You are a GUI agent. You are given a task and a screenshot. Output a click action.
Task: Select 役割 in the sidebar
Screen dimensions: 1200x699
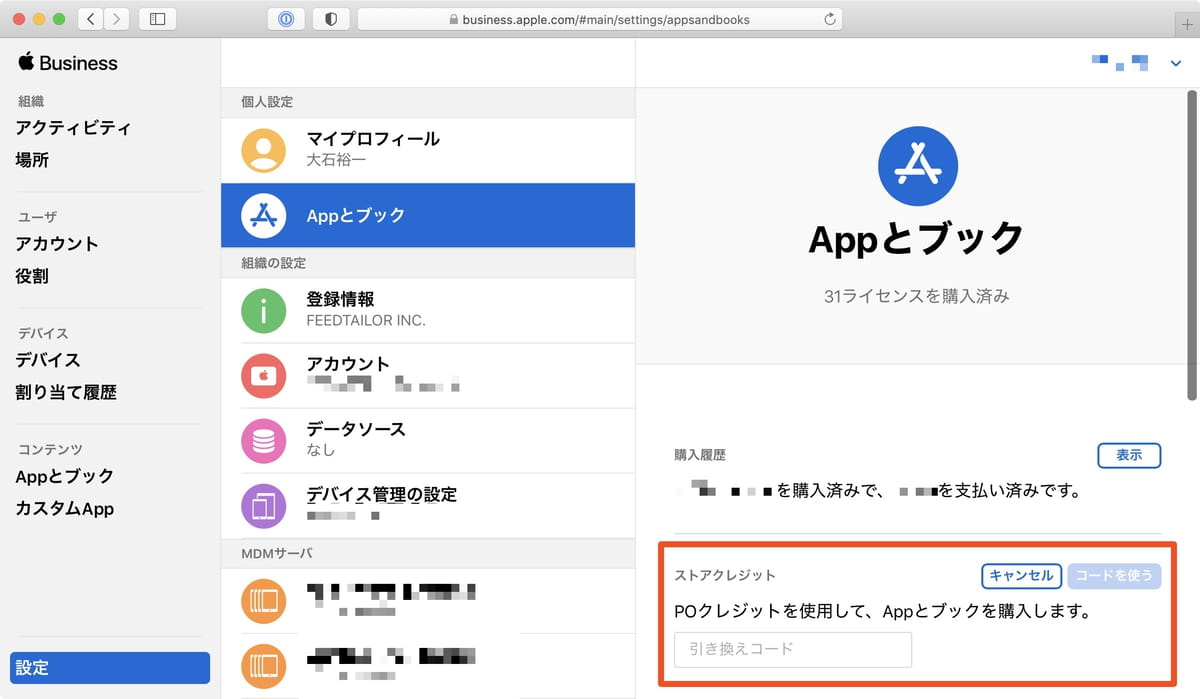pyautogui.click(x=32, y=276)
